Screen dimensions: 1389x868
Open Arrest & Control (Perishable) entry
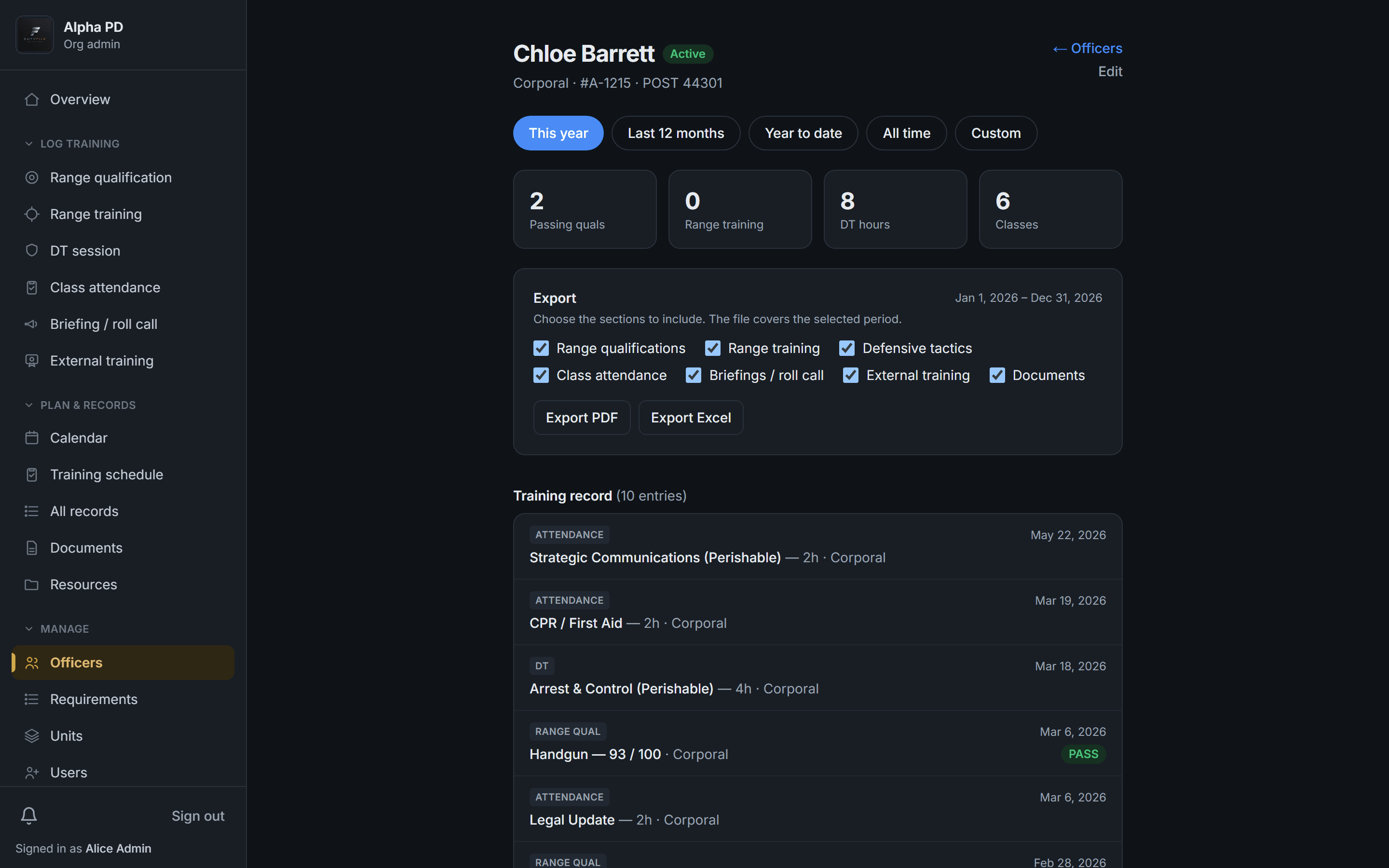click(x=817, y=678)
